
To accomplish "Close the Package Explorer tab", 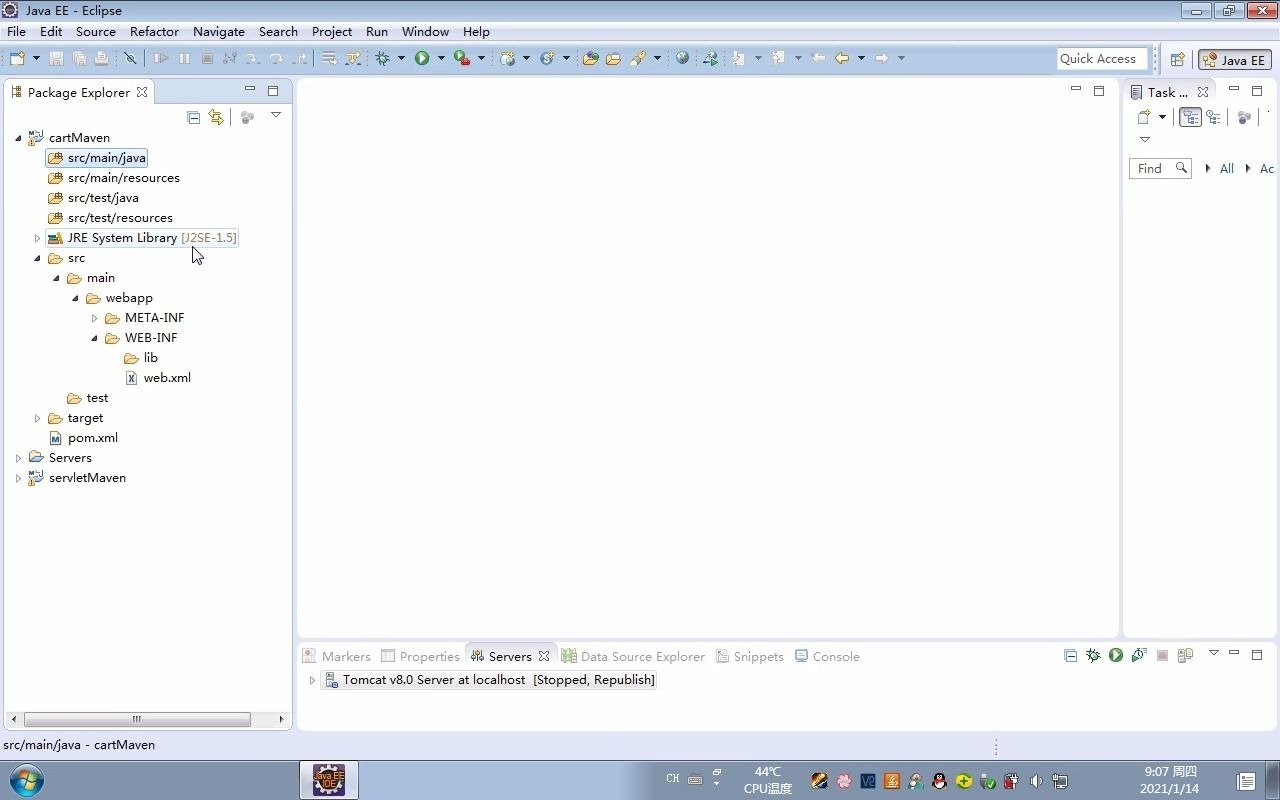I will (x=142, y=92).
